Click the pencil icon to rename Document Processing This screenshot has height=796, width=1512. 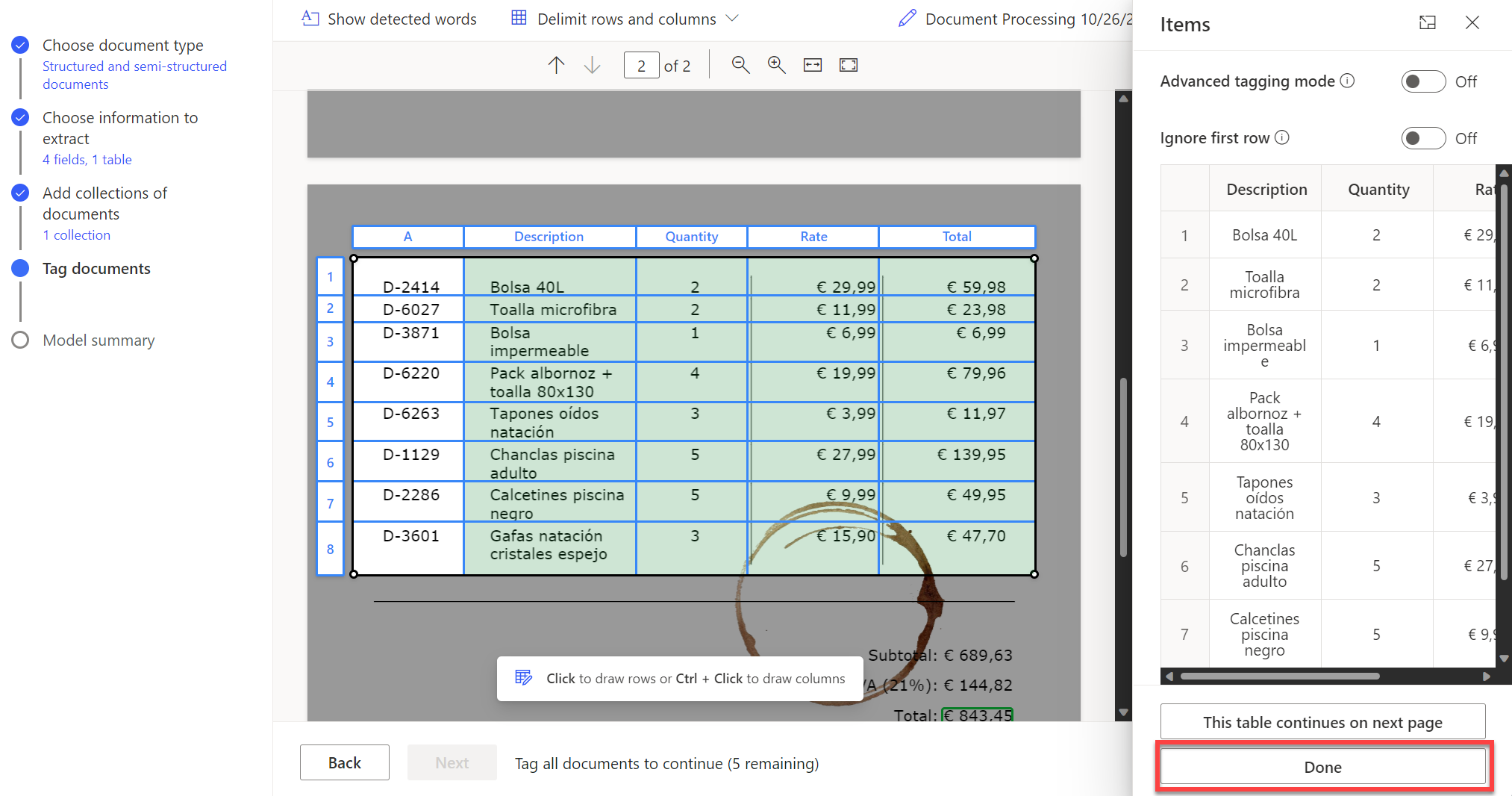[x=907, y=18]
